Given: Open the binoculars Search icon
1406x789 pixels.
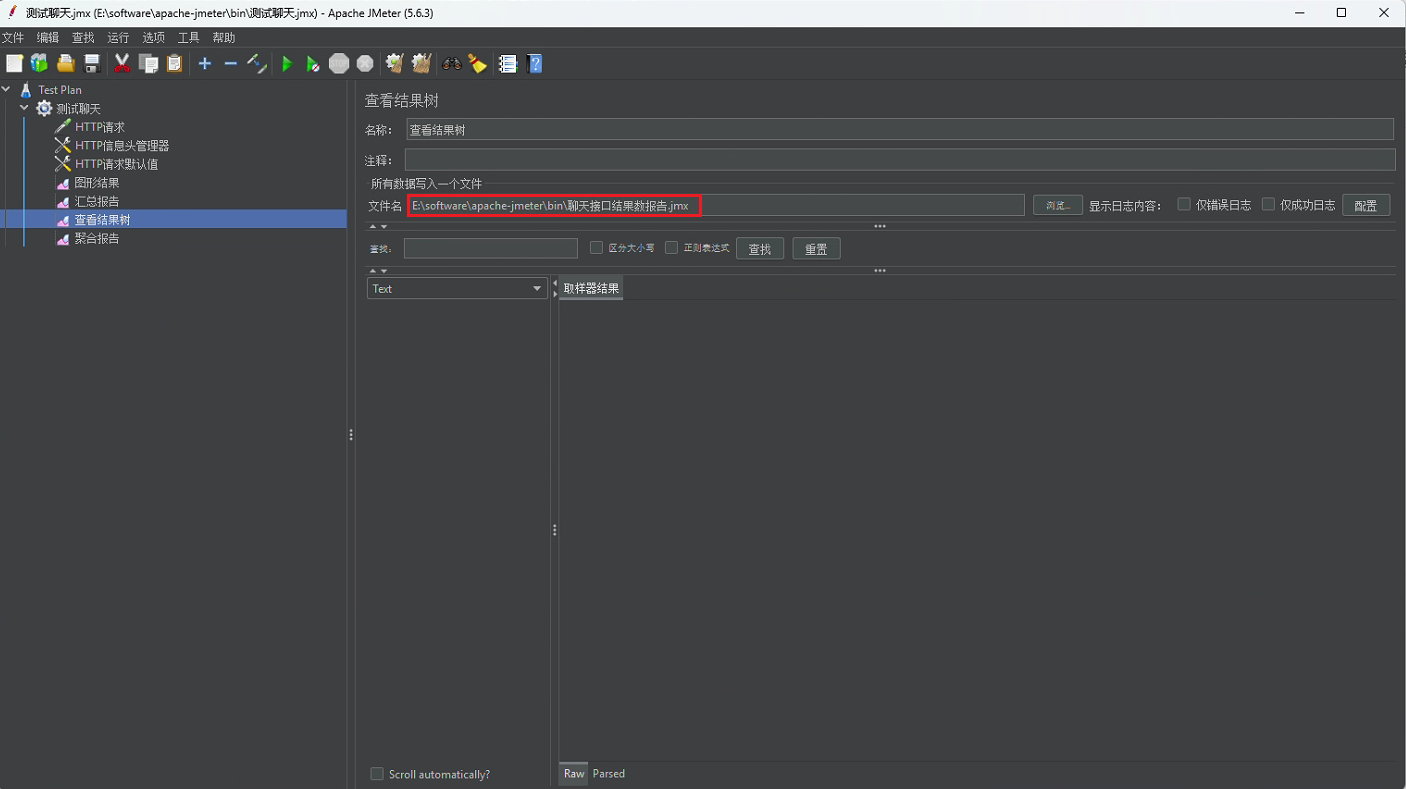Looking at the screenshot, I should tap(452, 64).
